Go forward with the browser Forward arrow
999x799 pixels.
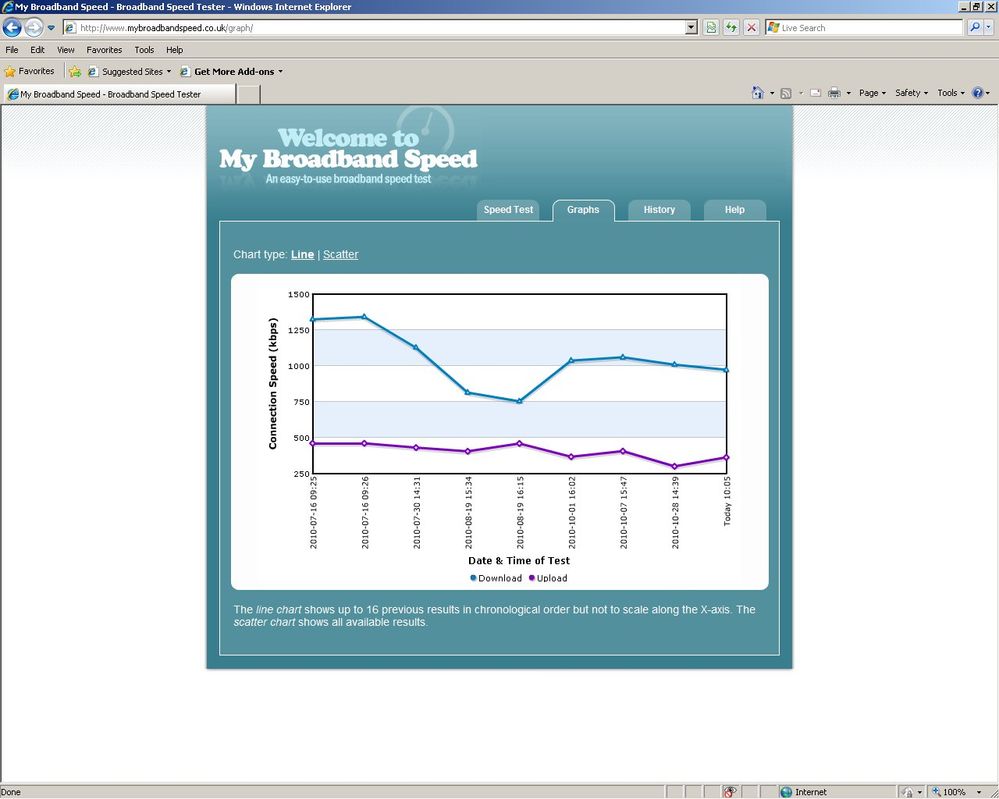(x=34, y=27)
